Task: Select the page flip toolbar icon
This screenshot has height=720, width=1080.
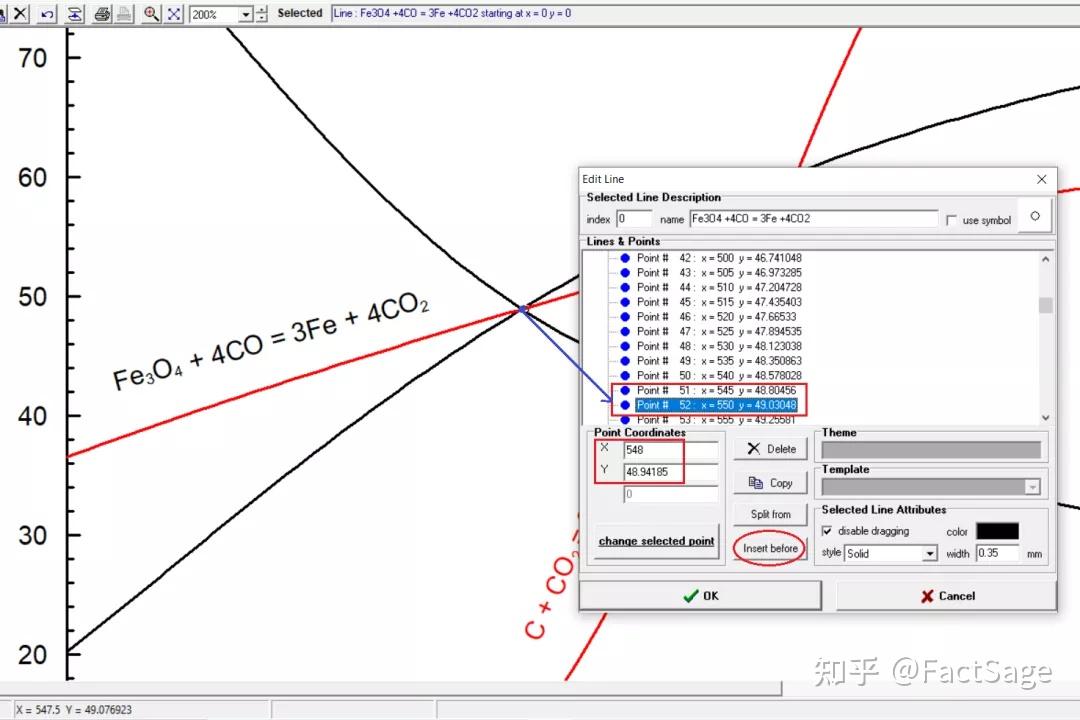Action: (x=74, y=15)
